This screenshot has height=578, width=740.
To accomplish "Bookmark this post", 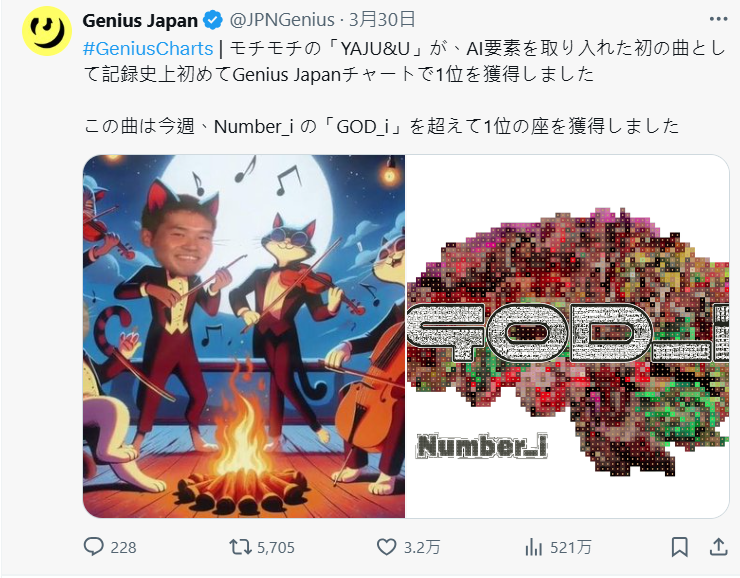I will point(680,547).
